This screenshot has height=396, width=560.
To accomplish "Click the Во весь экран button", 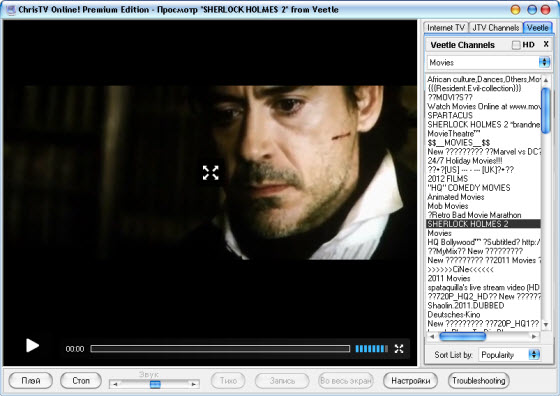I will [x=346, y=381].
